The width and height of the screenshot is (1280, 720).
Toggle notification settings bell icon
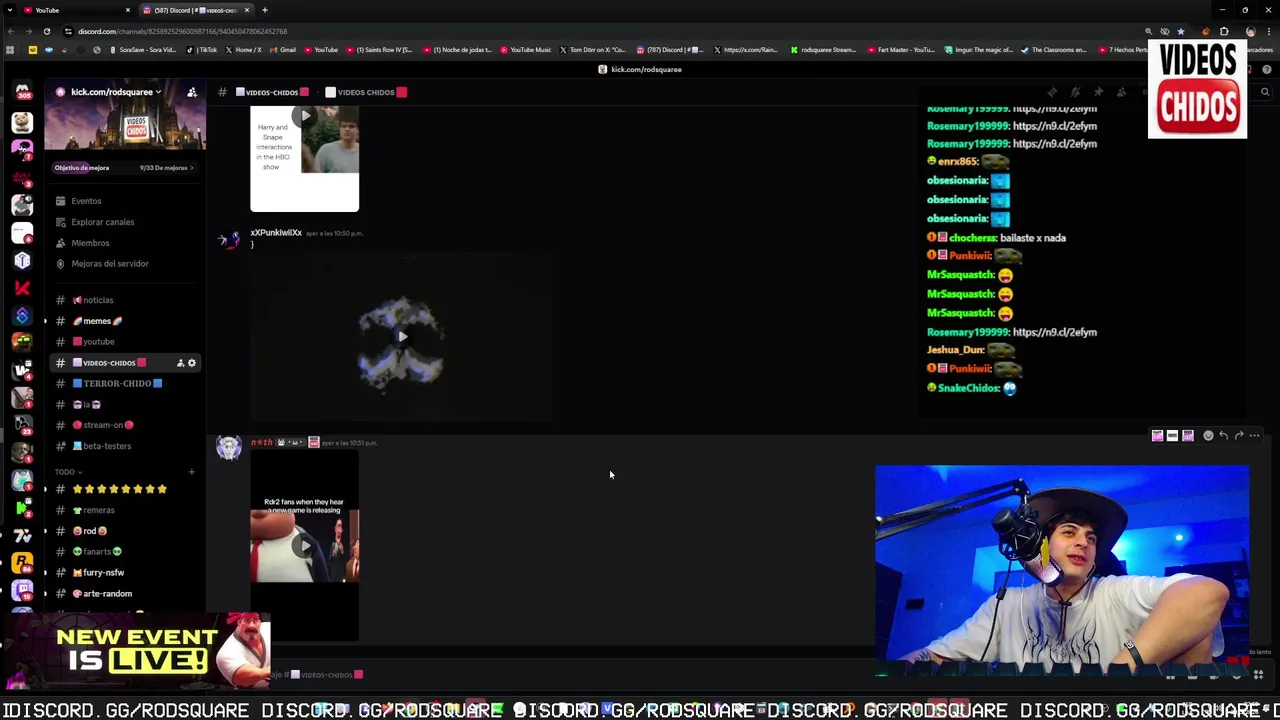(1075, 92)
